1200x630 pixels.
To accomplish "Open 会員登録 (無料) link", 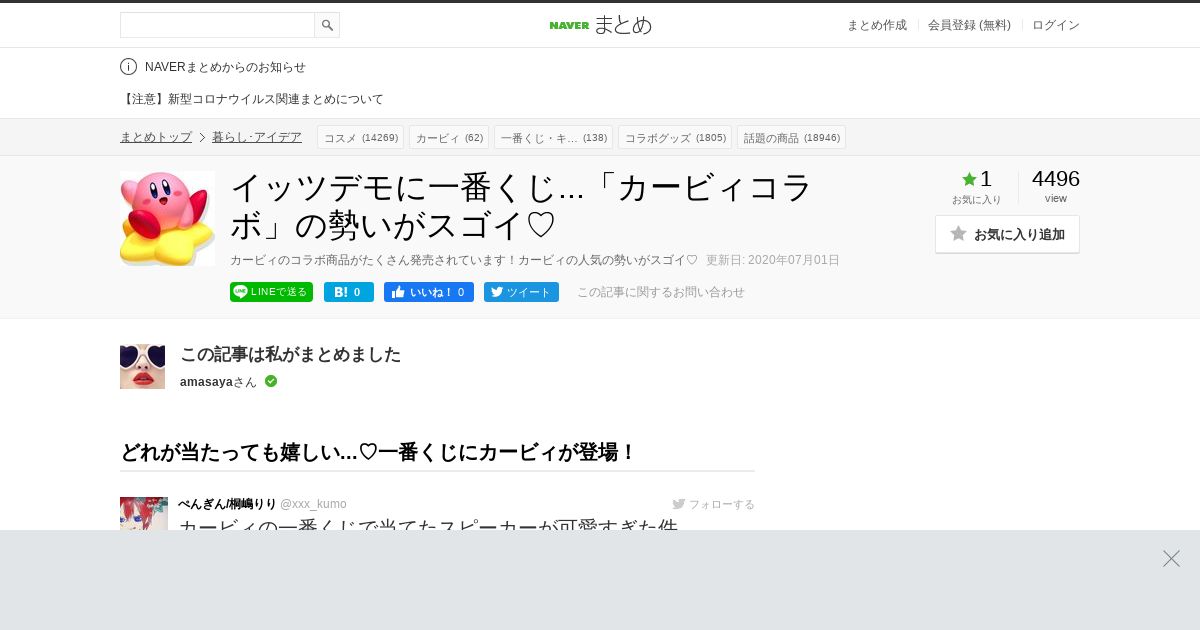I will click(x=969, y=25).
